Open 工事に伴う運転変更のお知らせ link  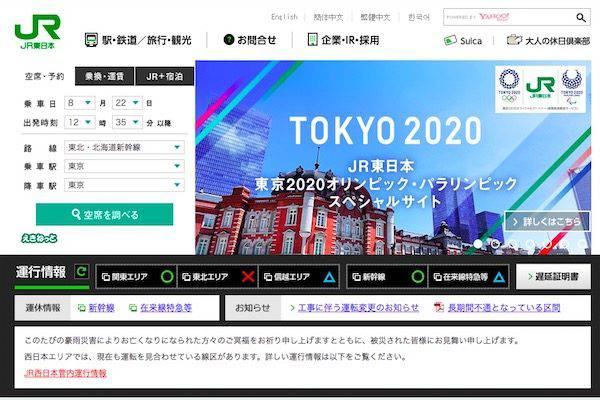click(x=358, y=308)
